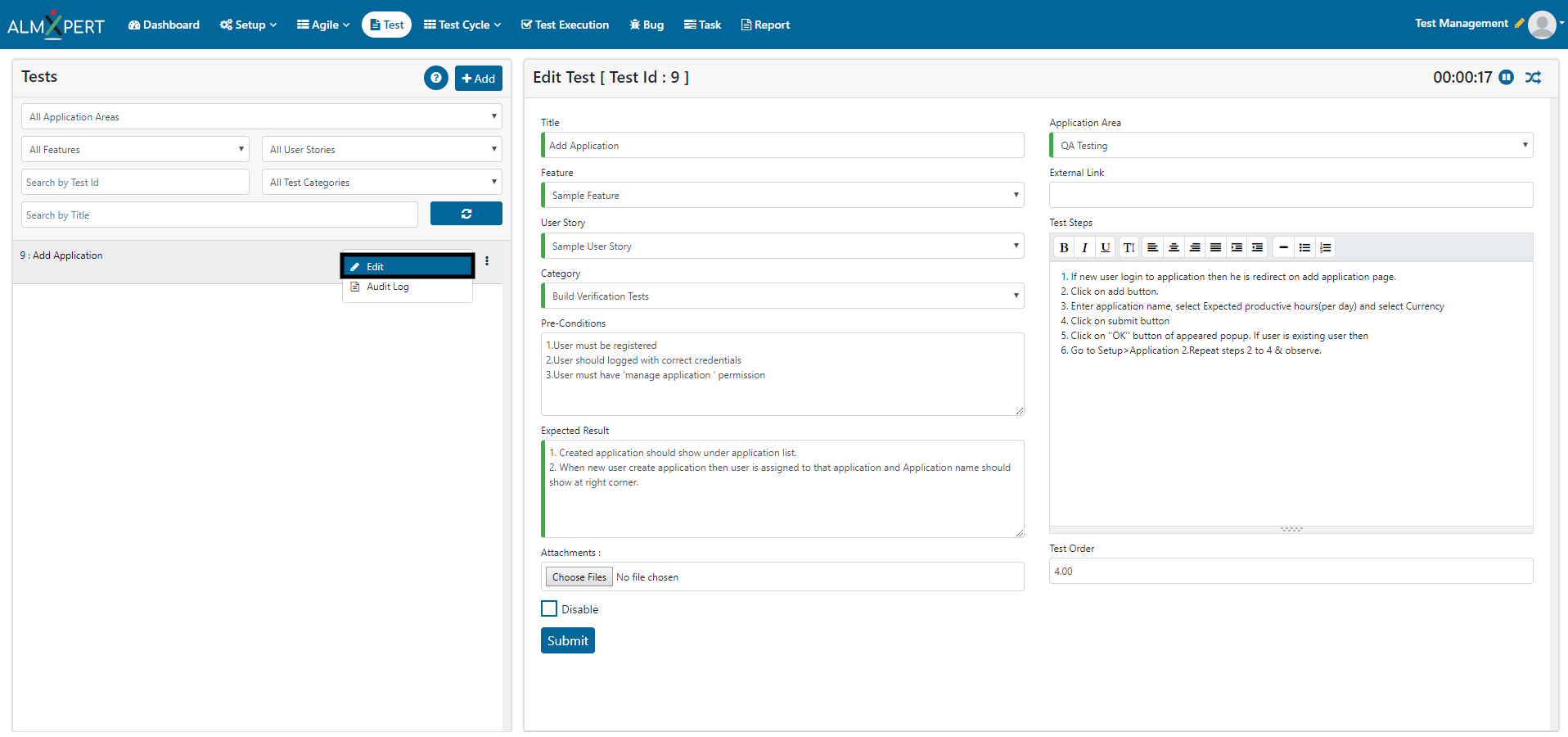Viewport: 1568px width, 737px height.
Task: Expand the All Application Areas dropdown
Action: point(261,116)
